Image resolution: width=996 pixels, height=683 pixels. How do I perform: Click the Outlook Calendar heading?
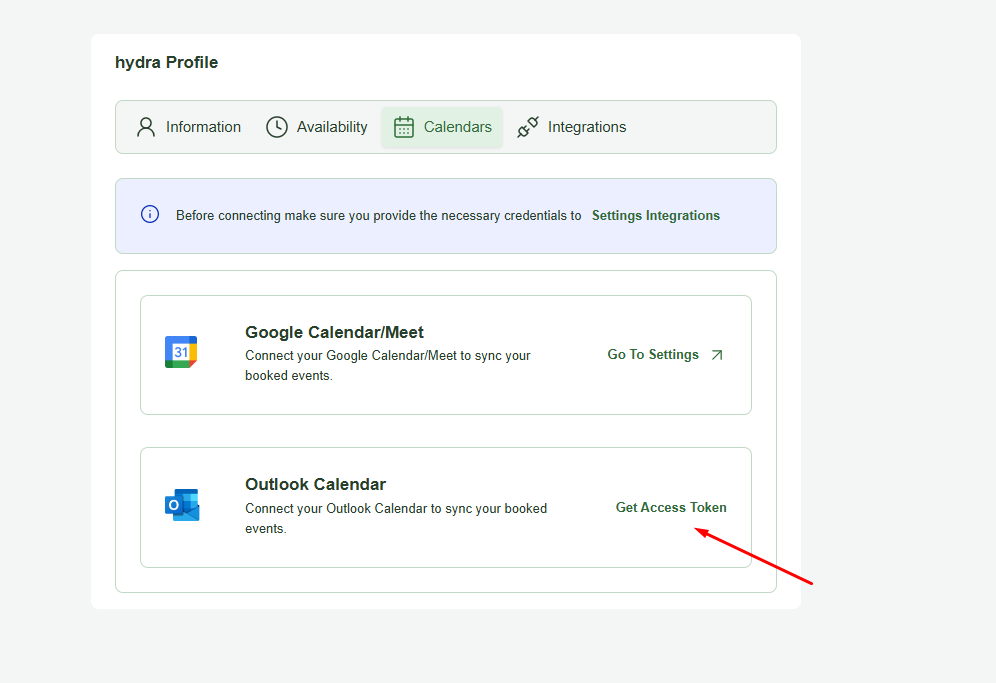(x=315, y=484)
